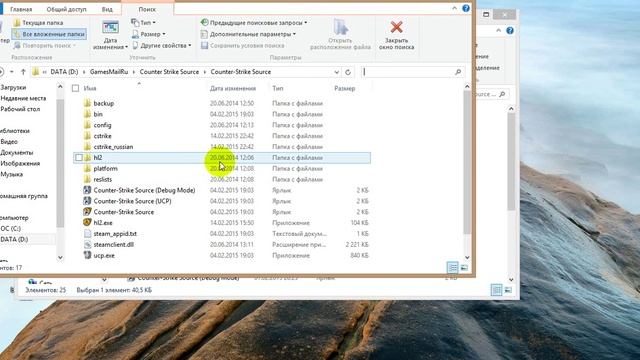Open 'Предыдущие поисковые запросы' dropdown
The height and width of the screenshot is (360, 640).
254,23
